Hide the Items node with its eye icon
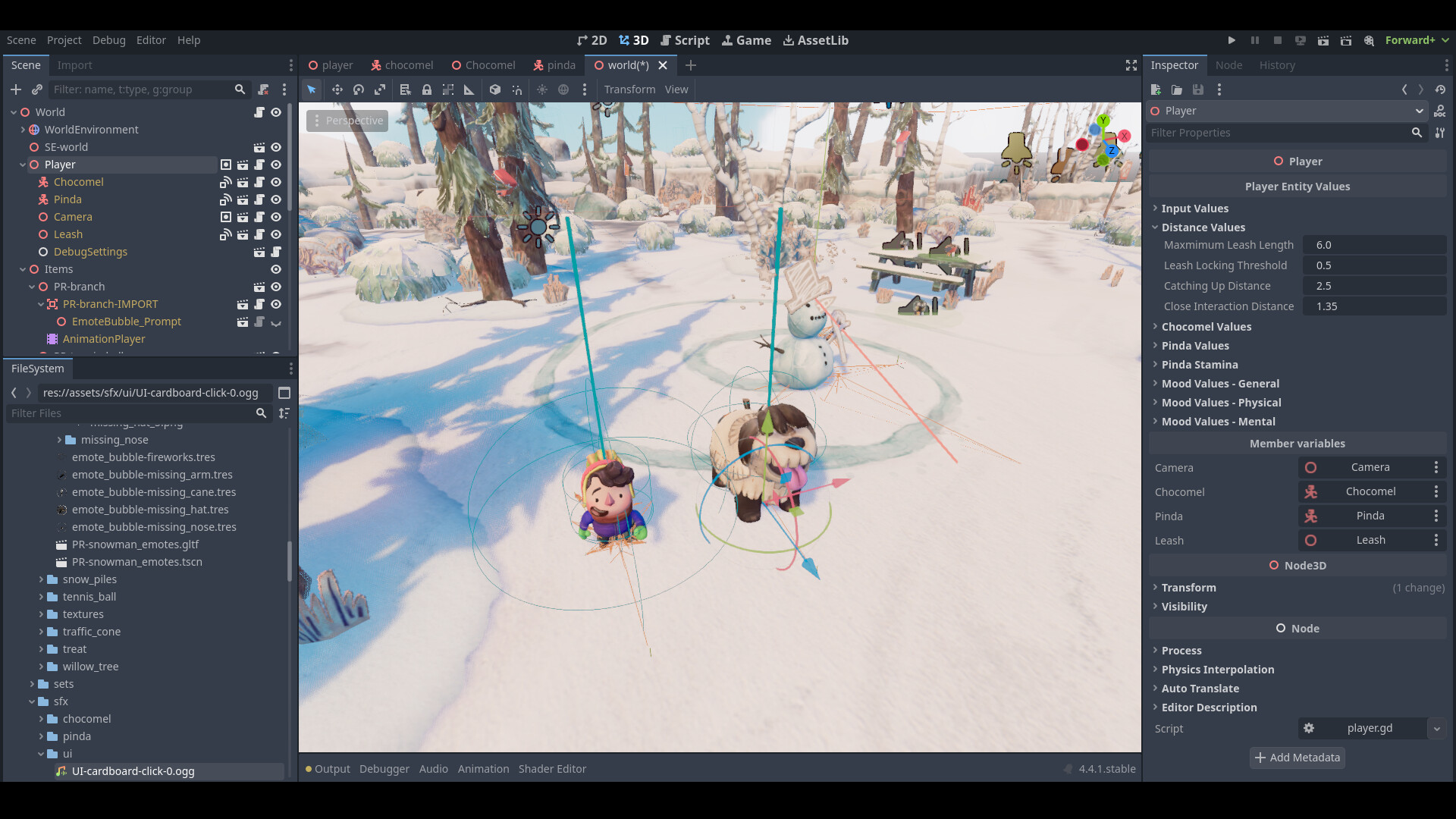Screen dimensions: 1456x819 [276, 269]
